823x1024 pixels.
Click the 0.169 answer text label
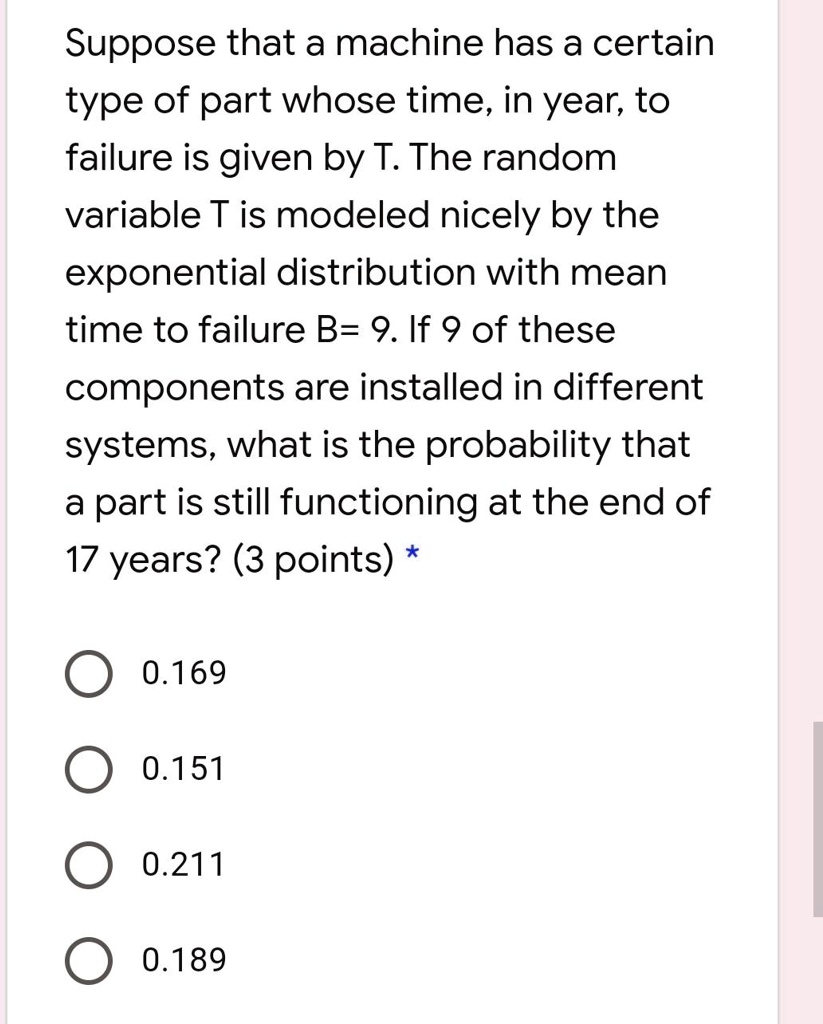(183, 673)
